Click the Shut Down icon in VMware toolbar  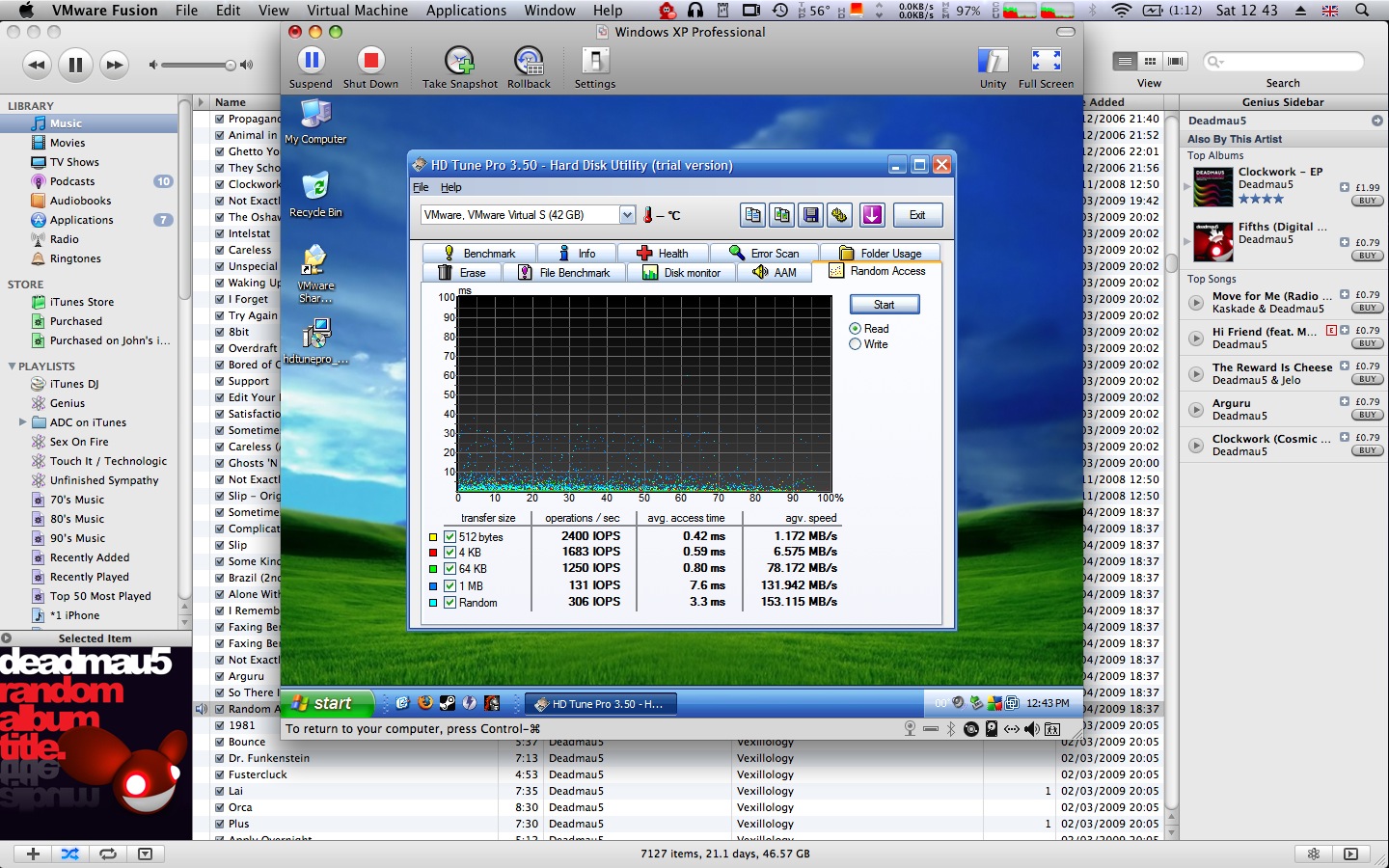370,62
